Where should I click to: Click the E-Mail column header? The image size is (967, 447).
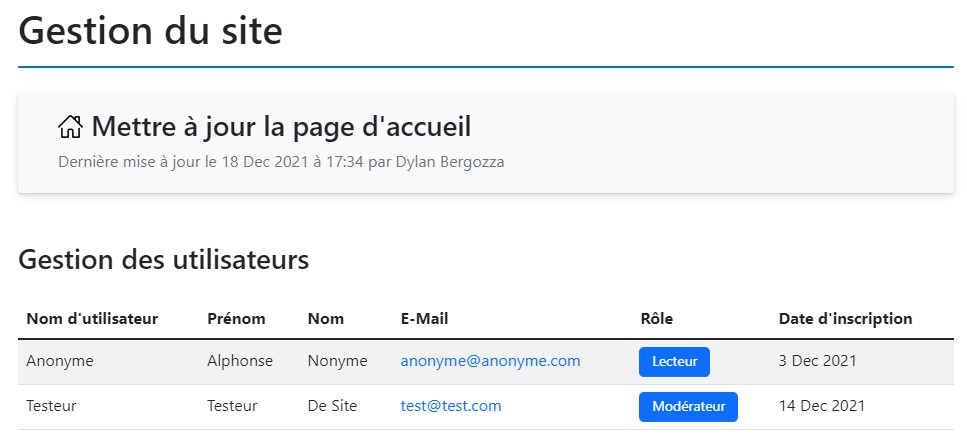coord(424,319)
